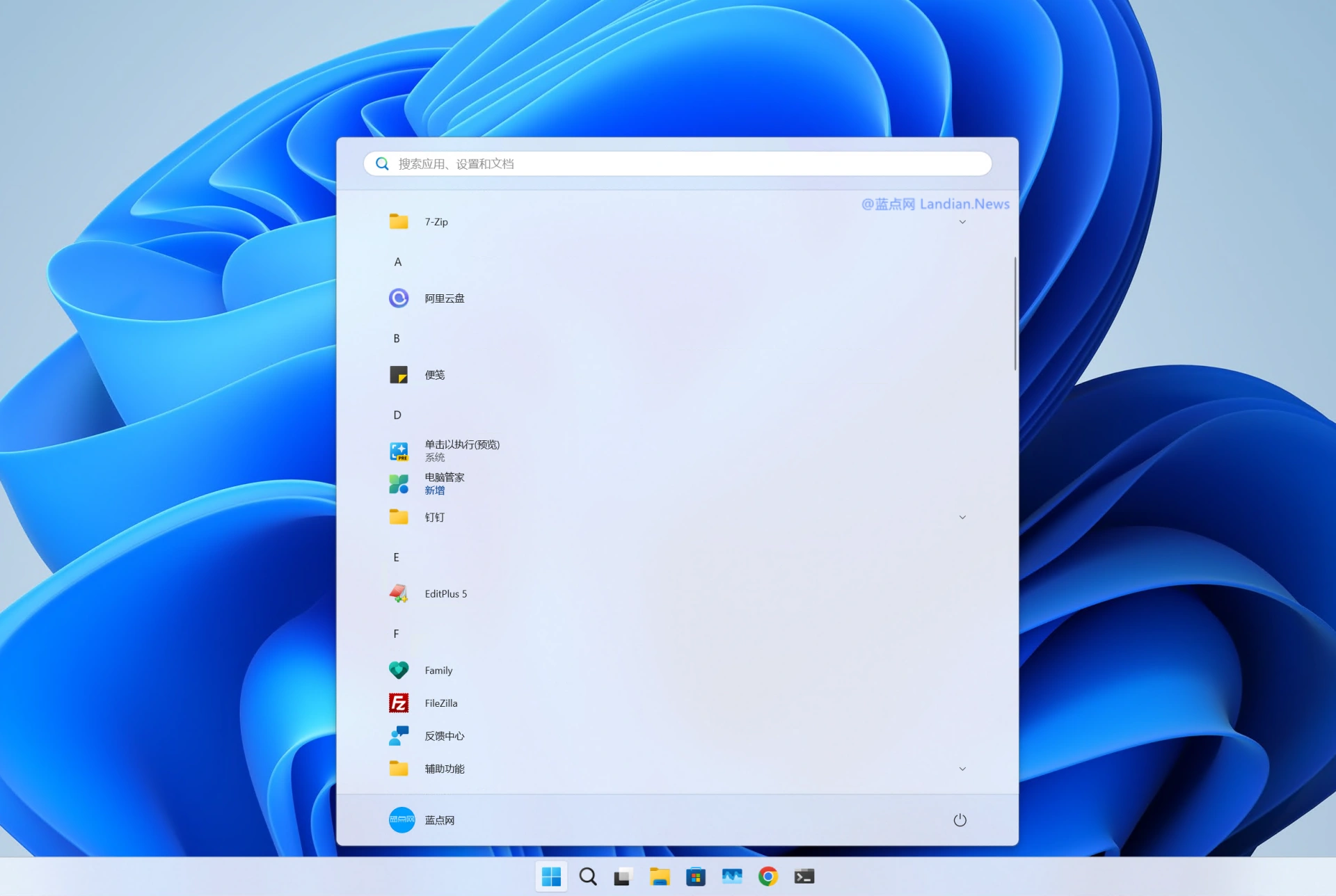The width and height of the screenshot is (1336, 896).
Task: Click inside the search apps input box
Action: [676, 163]
